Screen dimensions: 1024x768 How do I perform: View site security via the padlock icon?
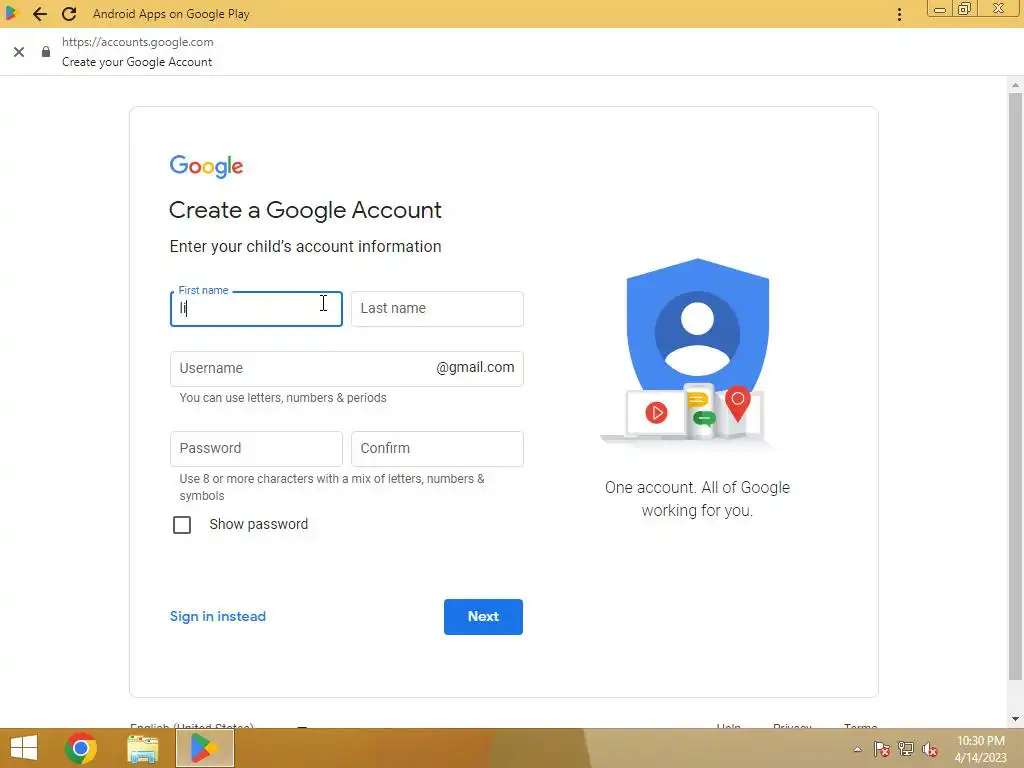46,52
